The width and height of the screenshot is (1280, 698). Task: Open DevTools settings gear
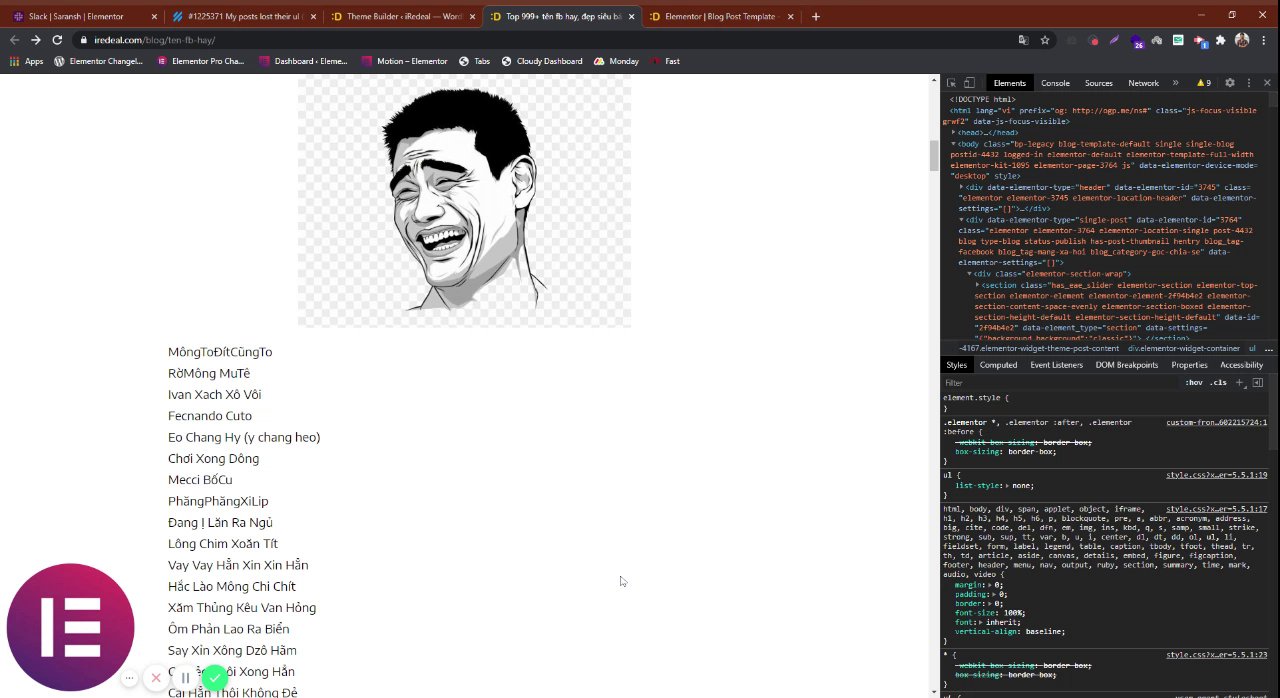point(1230,83)
